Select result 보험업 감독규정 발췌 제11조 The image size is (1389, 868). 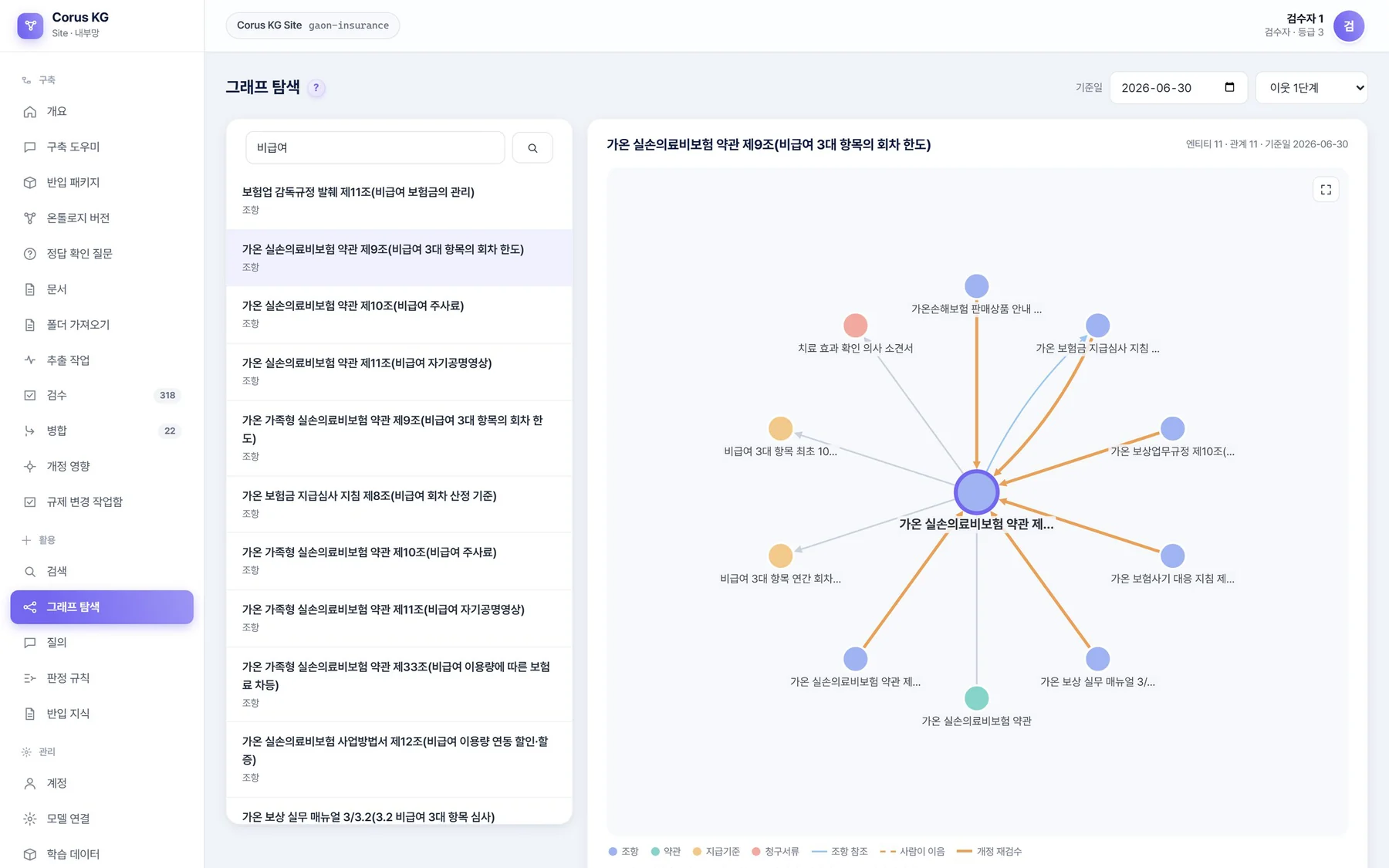tap(399, 200)
